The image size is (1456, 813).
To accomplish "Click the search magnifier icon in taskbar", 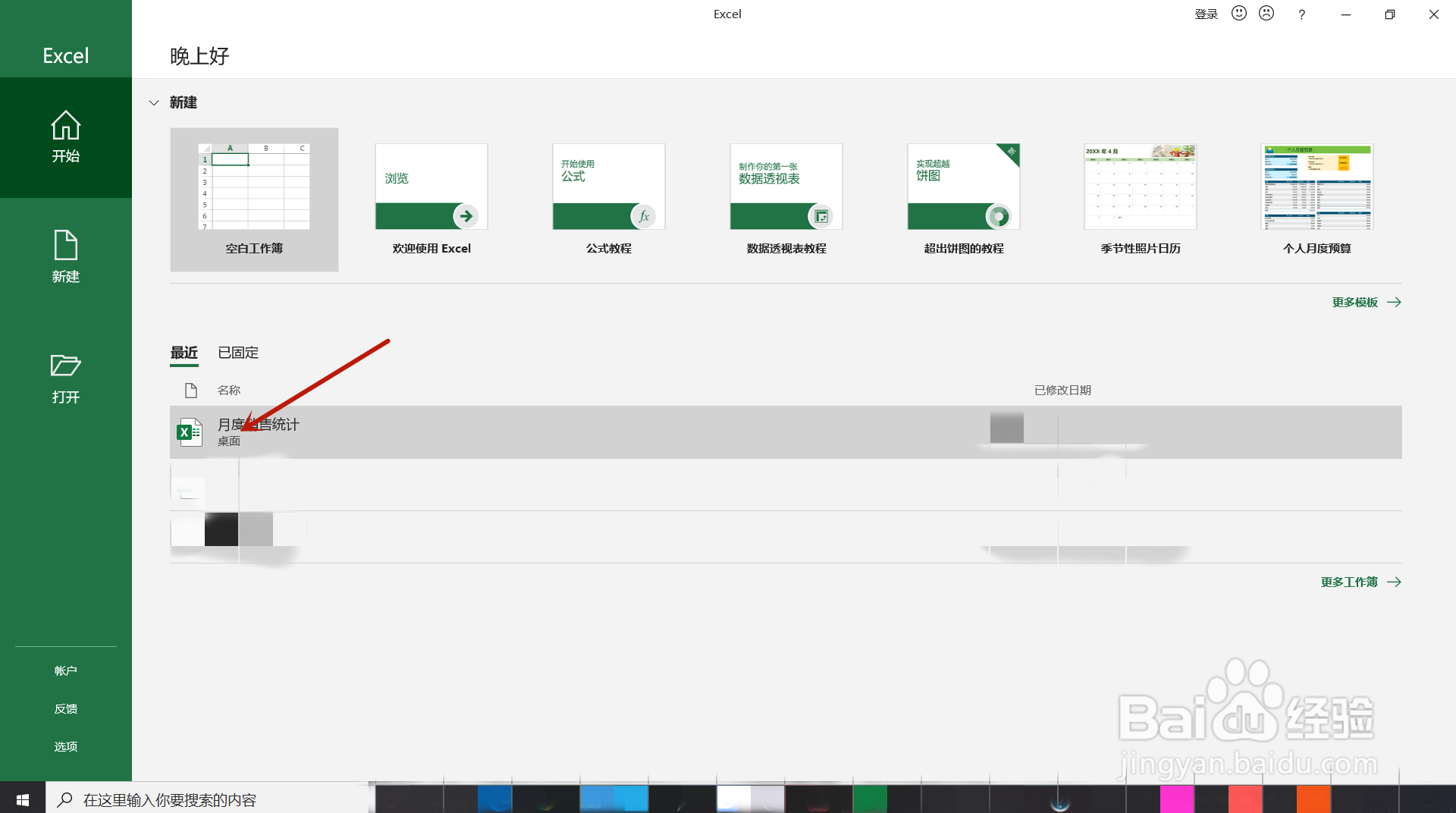I will [x=65, y=799].
